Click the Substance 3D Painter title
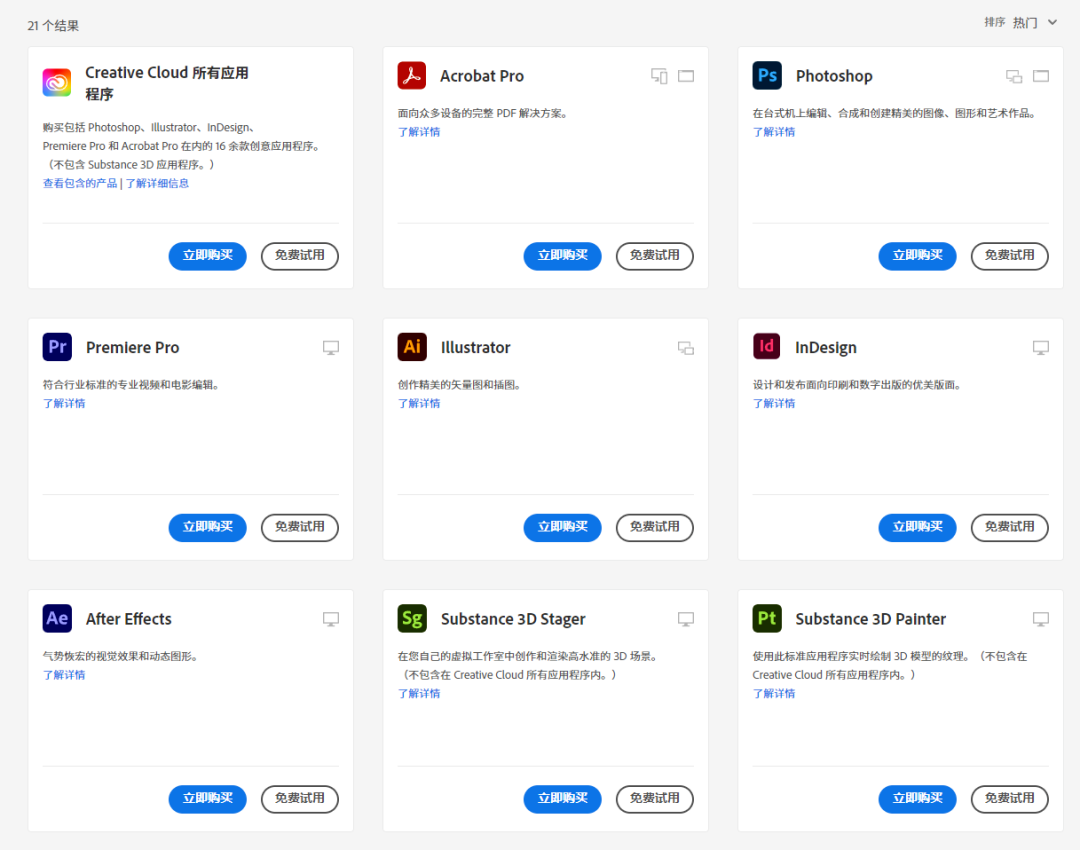The width and height of the screenshot is (1080, 850). pos(871,619)
